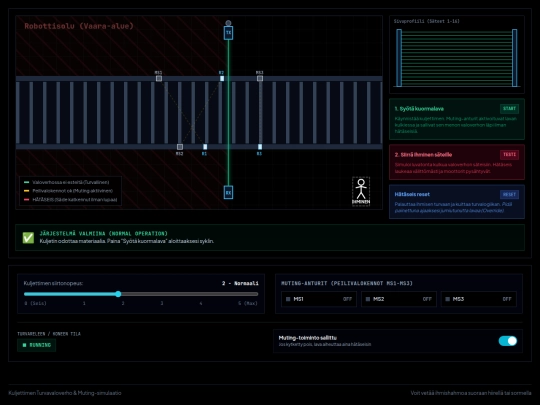Click the RUNNING machine status badge
The width and height of the screenshot is (540, 405).
click(x=37, y=345)
